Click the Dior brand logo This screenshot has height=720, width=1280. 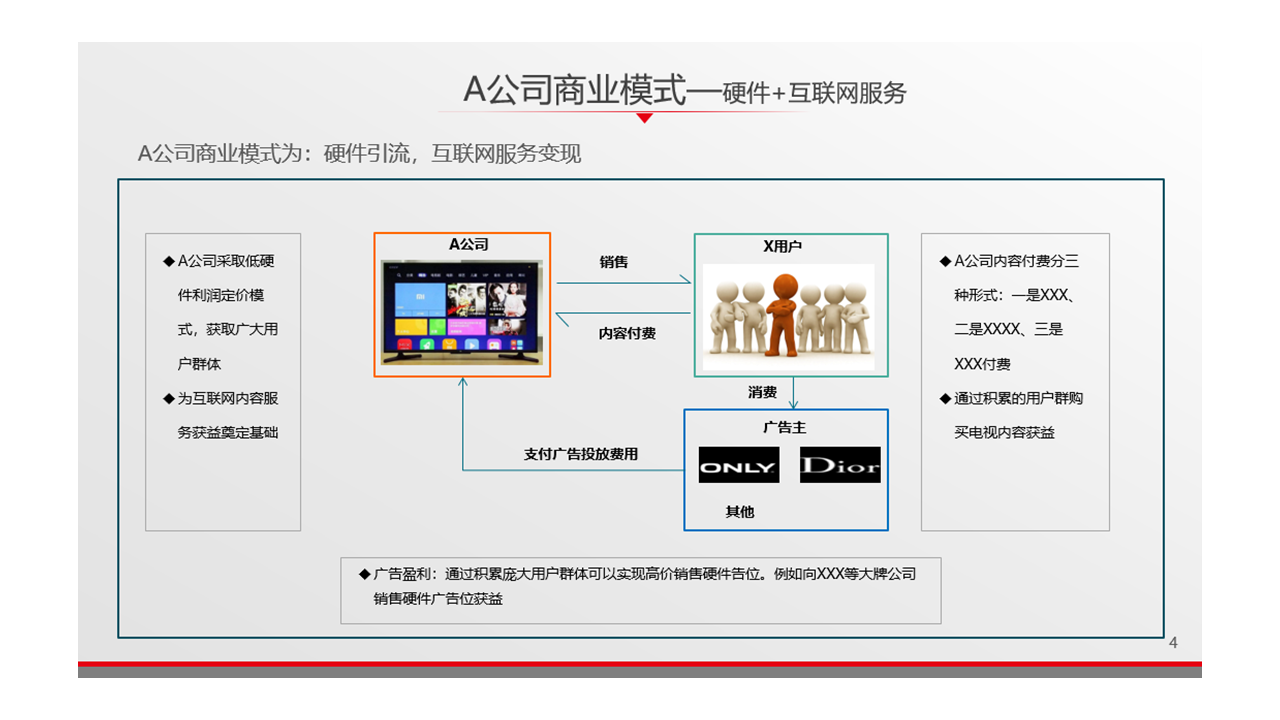[840, 466]
